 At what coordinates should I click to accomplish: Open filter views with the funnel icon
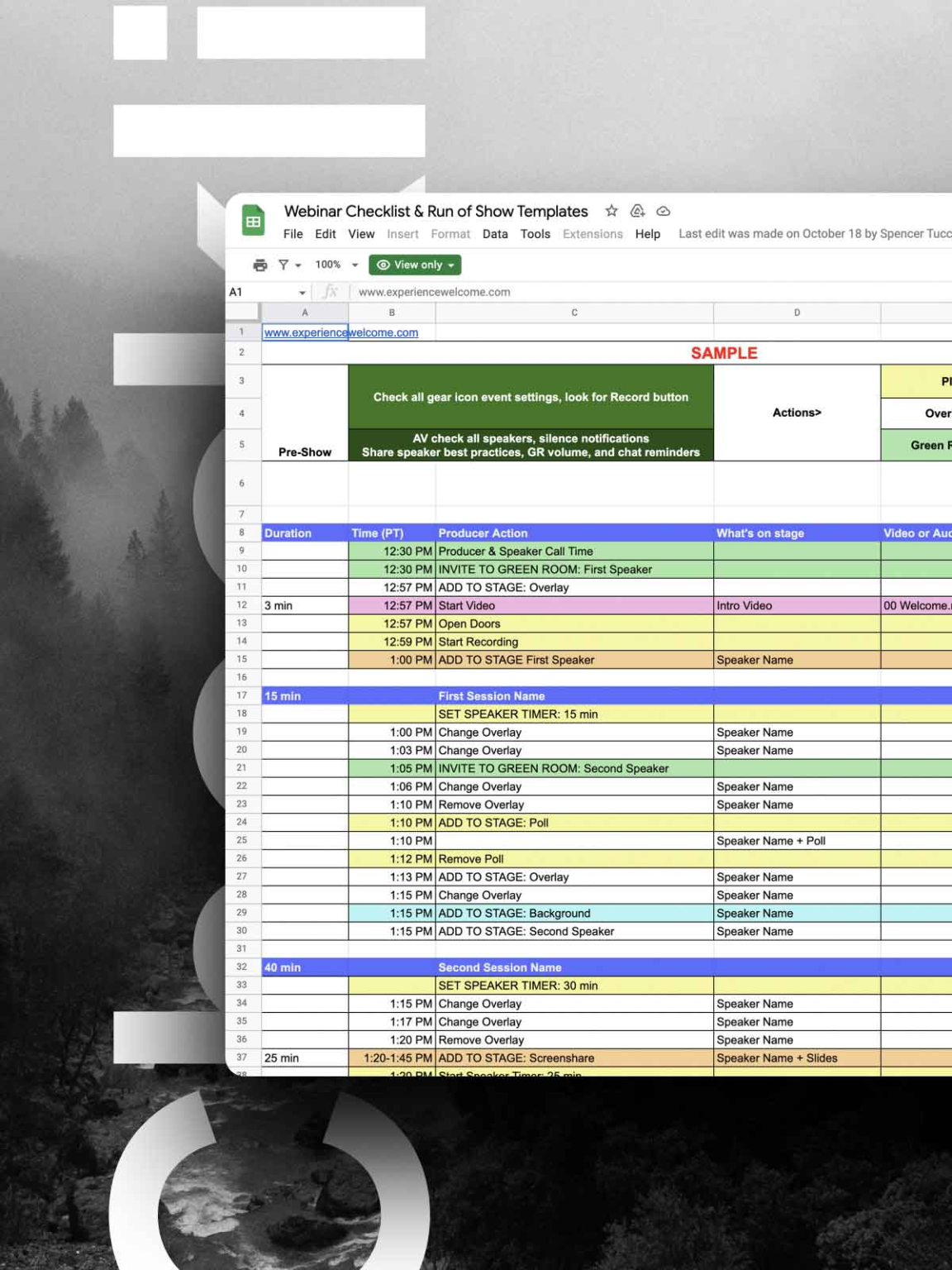[283, 265]
